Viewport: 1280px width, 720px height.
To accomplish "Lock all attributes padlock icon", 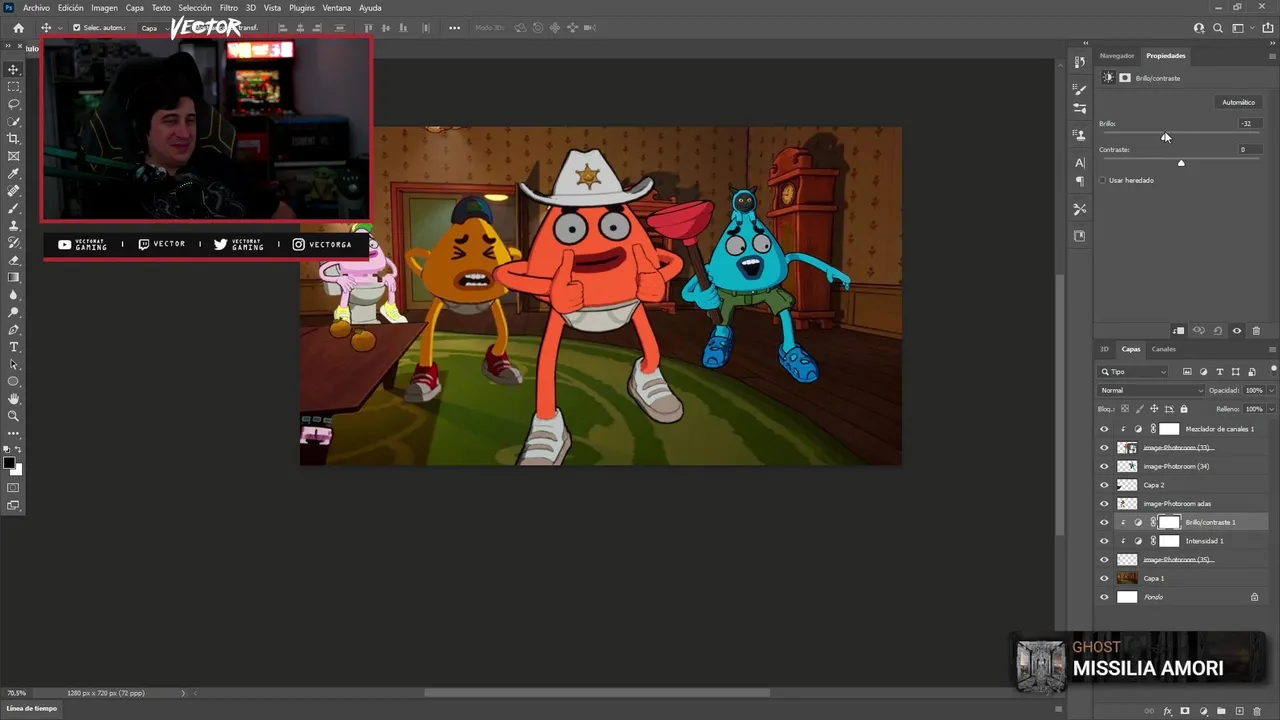I will [x=1184, y=409].
